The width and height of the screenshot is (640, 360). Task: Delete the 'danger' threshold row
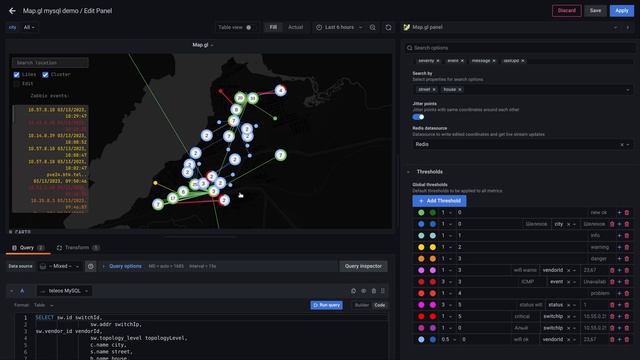click(627, 258)
